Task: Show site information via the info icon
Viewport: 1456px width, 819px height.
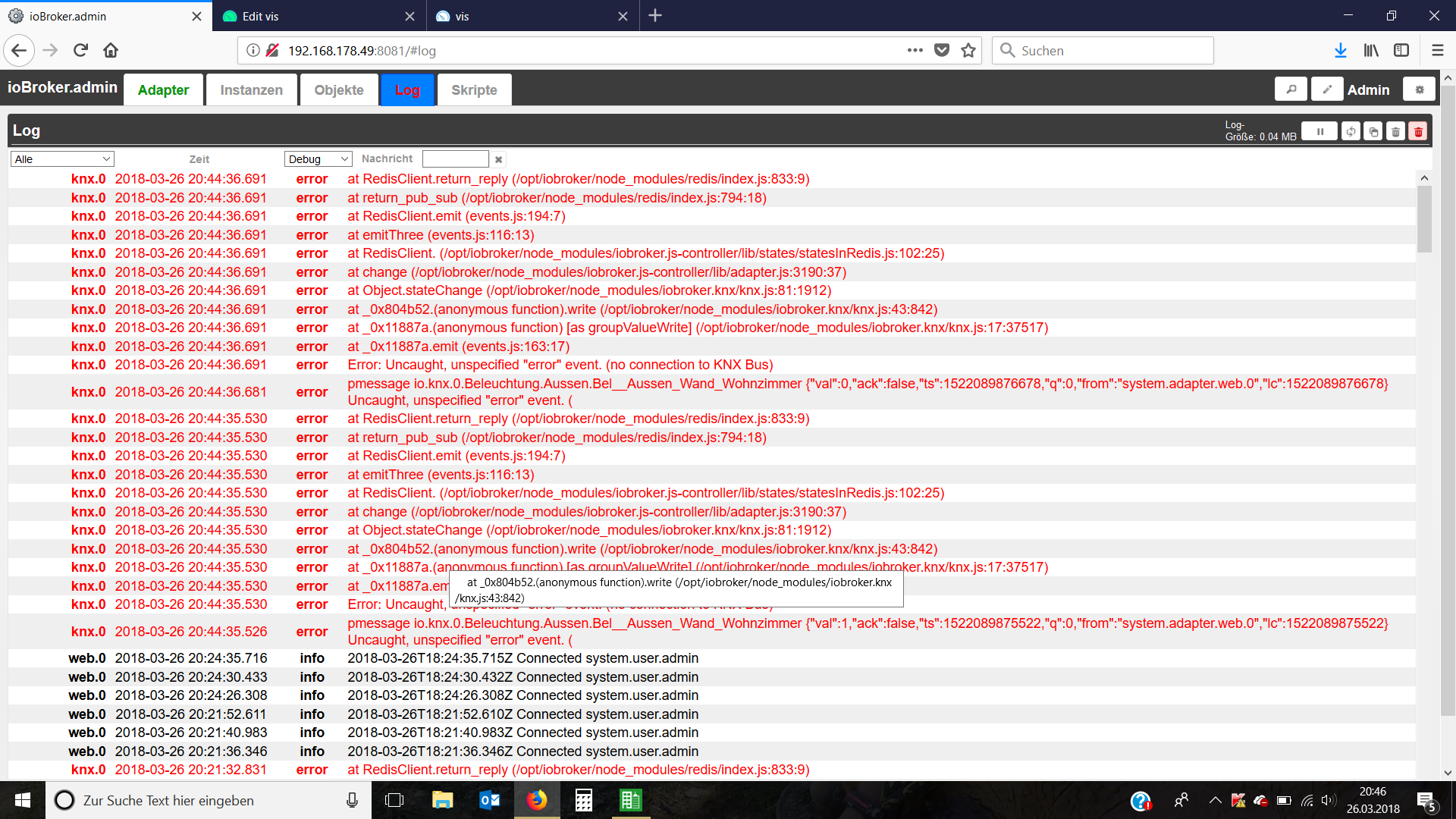Action: click(x=253, y=51)
